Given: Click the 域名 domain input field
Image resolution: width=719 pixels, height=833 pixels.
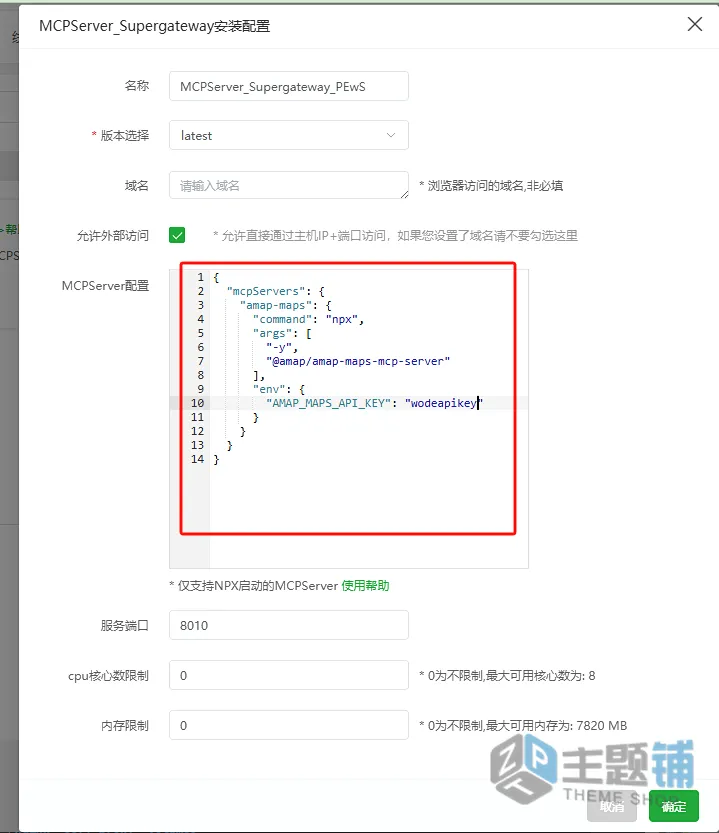Looking at the screenshot, I should [x=289, y=185].
